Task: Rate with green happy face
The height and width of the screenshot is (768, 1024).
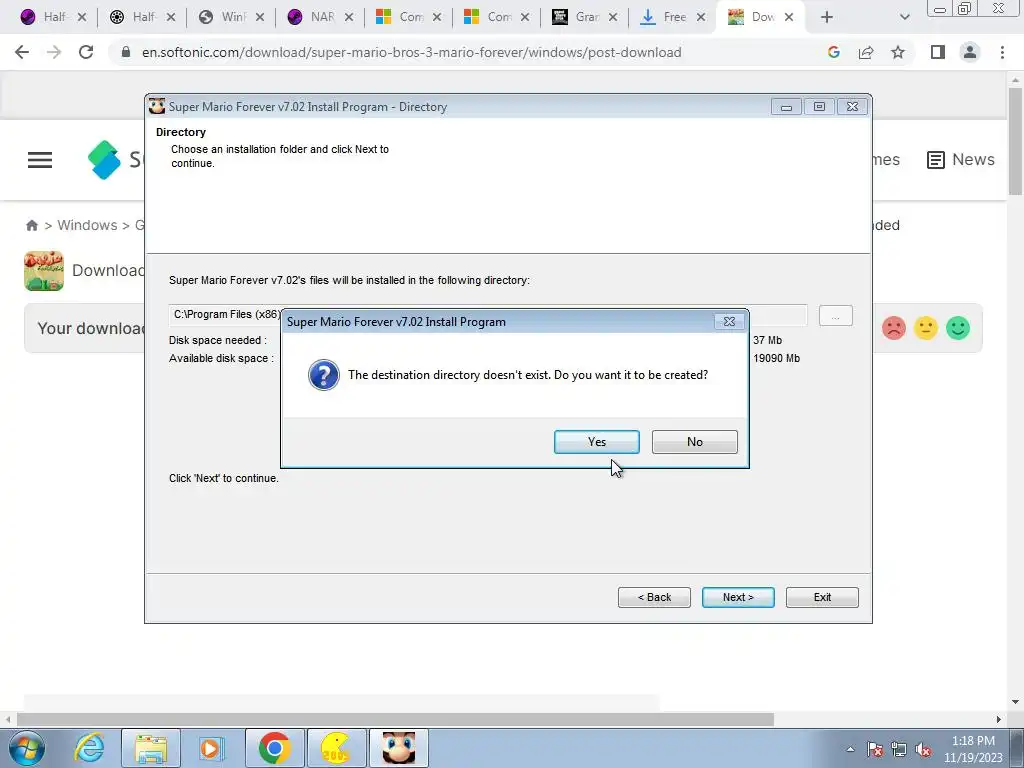Action: coord(957,328)
